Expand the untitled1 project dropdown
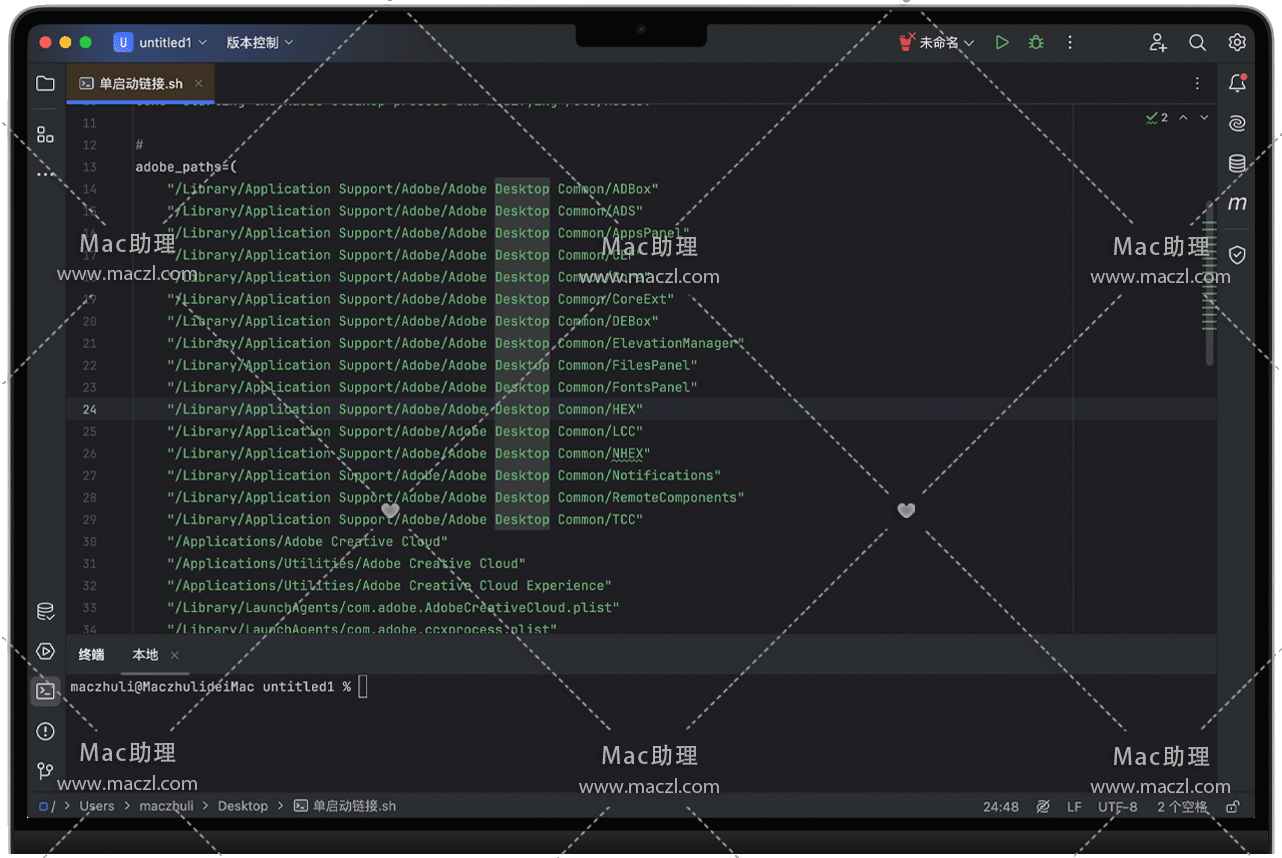Screen dimensions: 1282x858 click(x=161, y=43)
